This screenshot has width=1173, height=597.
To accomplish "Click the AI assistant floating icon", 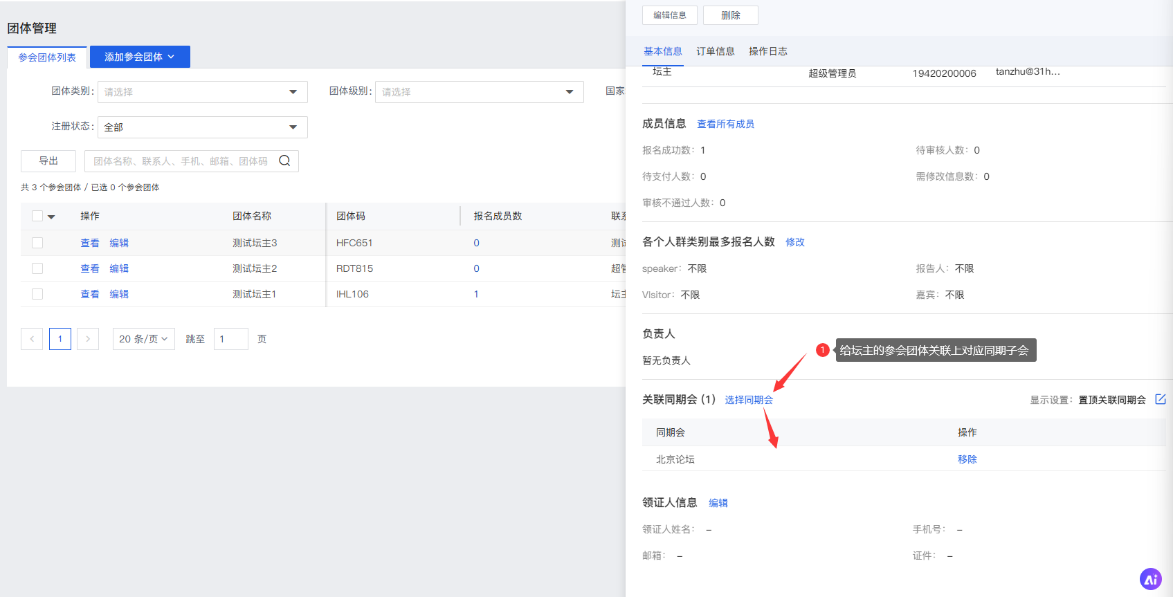I will (x=1150, y=579).
